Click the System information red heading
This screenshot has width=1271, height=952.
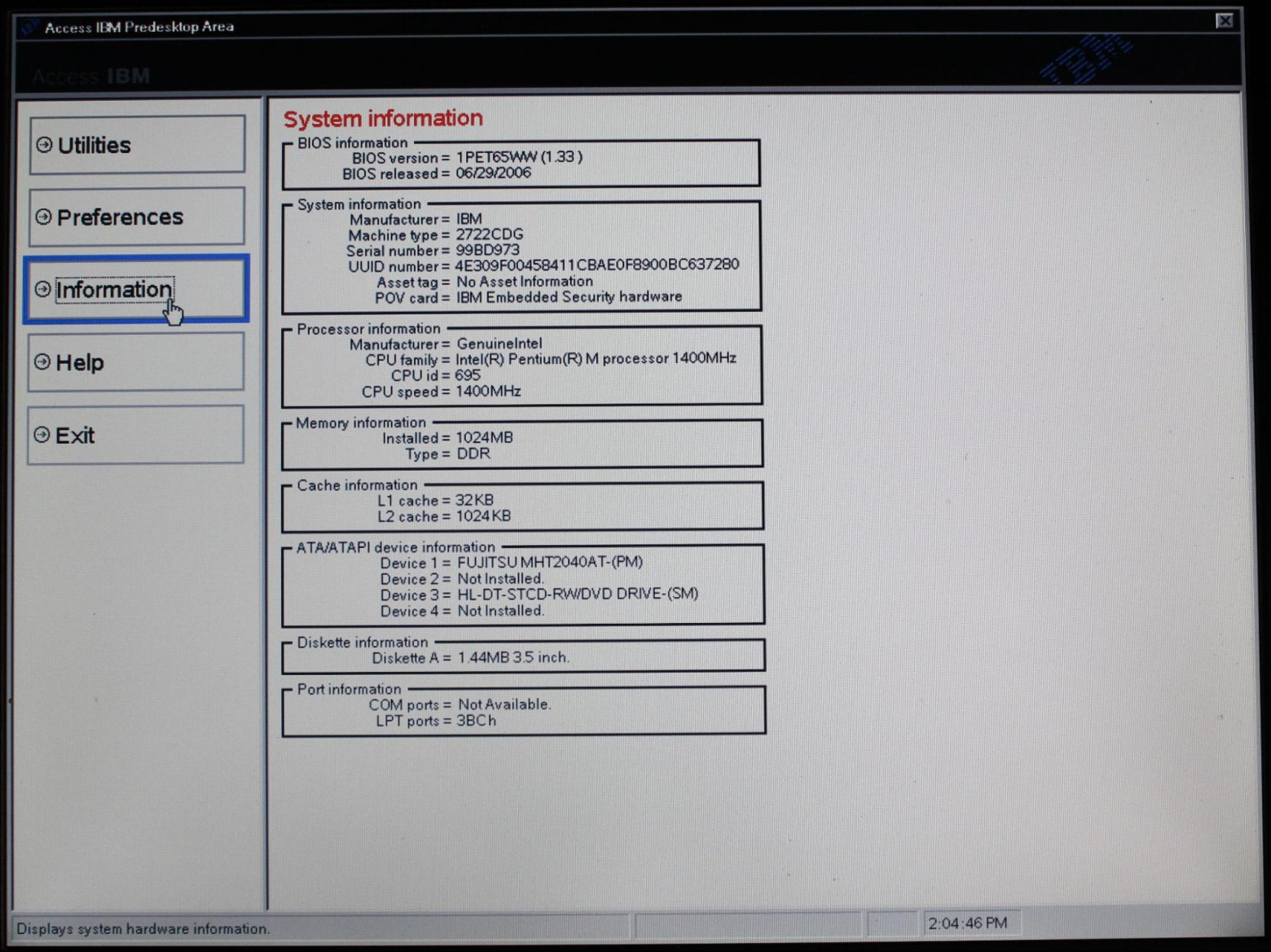click(x=383, y=119)
